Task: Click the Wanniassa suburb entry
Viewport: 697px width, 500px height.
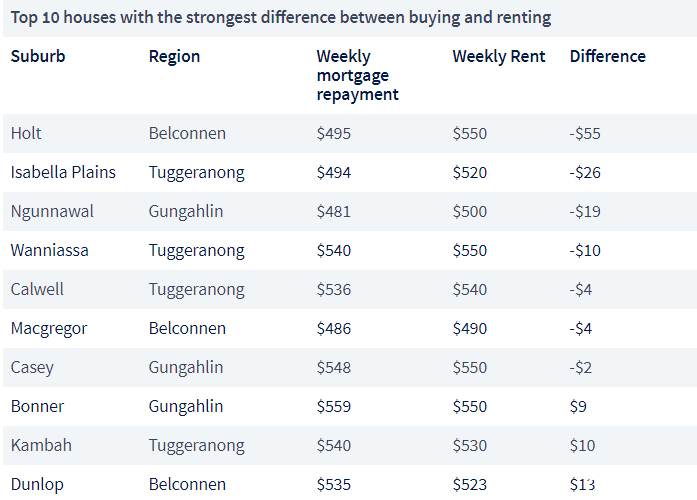Action: 49,250
